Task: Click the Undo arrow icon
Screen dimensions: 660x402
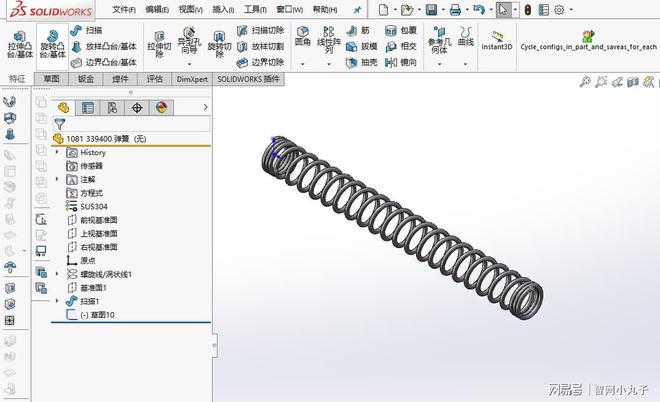Action: [x=479, y=9]
